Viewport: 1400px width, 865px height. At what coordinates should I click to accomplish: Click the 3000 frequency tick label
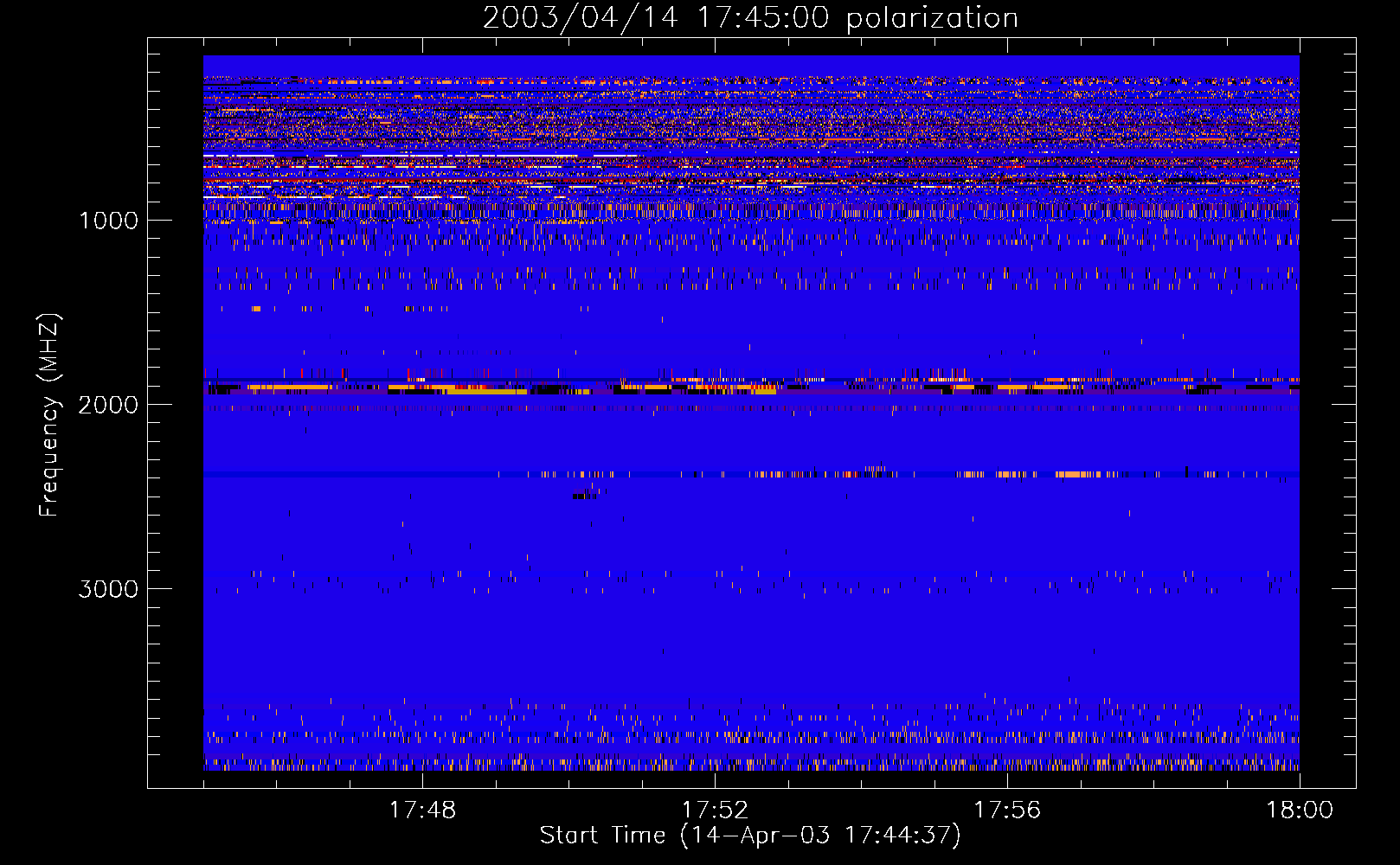108,589
